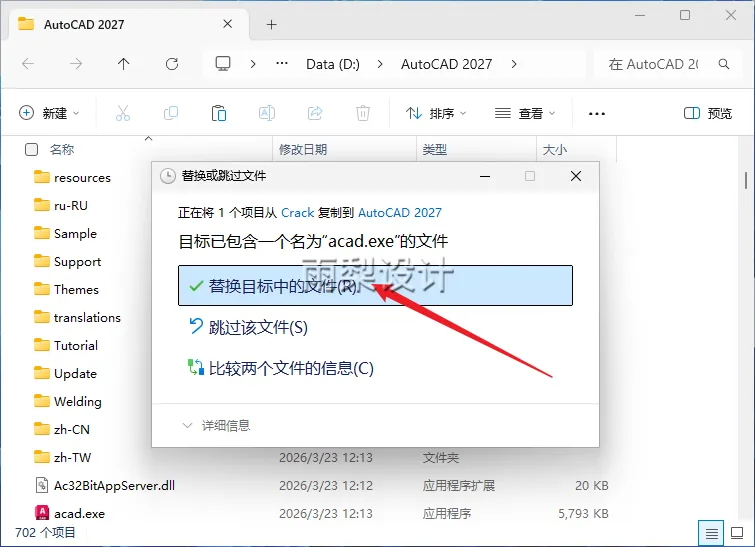Viewport: 755px width, 547px height.
Task: Choose 替换目标中的文件(R)
Action: 375,286
